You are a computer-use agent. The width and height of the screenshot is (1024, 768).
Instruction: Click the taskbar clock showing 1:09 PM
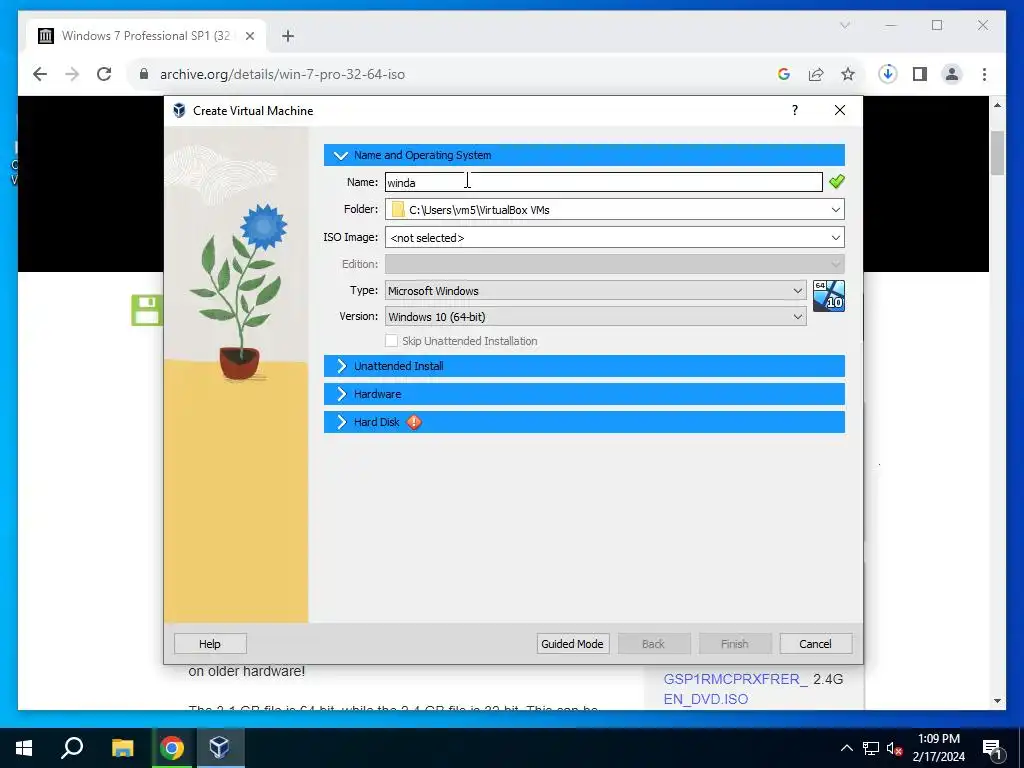[x=938, y=748]
